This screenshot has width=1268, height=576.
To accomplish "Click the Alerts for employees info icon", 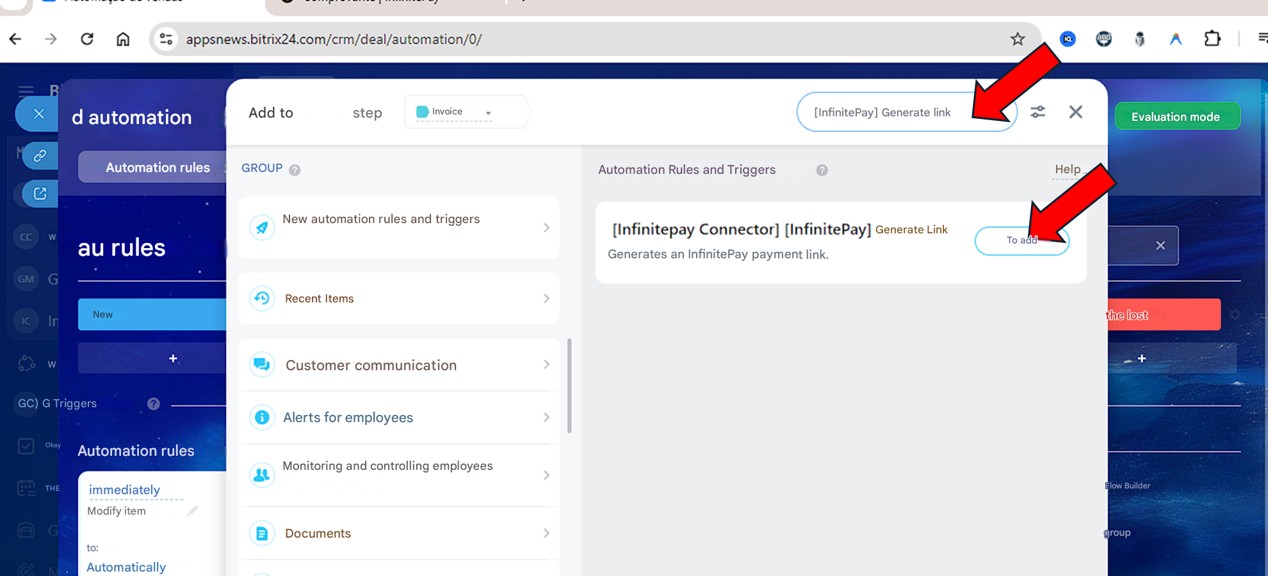I will pyautogui.click(x=262, y=417).
